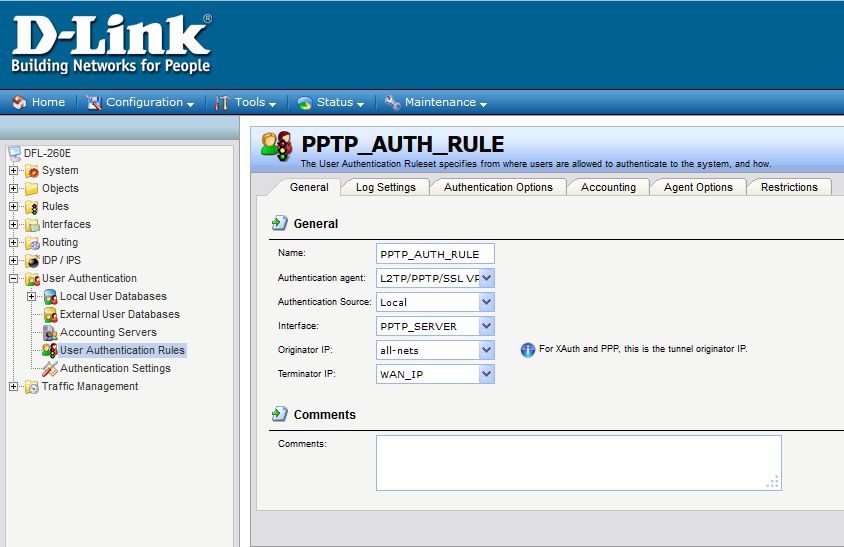Click the Comments section arrow icon
This screenshot has height=547, width=844.
[x=280, y=413]
